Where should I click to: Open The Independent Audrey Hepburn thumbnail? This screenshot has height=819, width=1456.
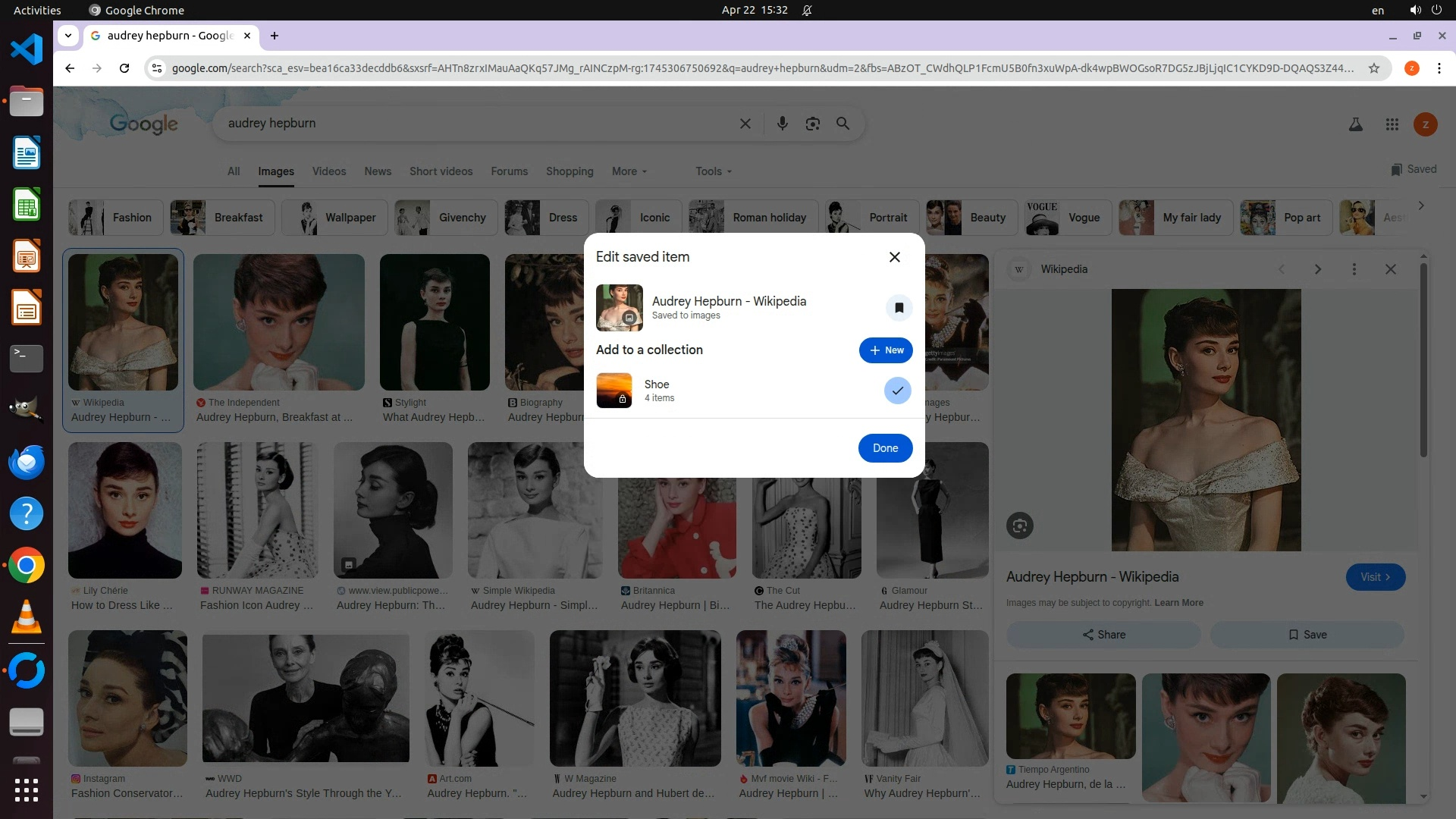[x=278, y=322]
